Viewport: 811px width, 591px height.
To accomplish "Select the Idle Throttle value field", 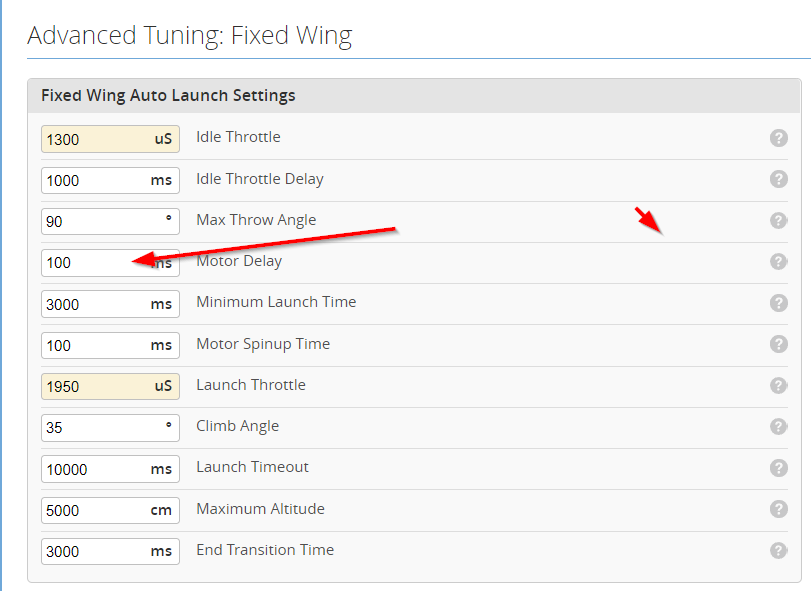I will pyautogui.click(x=110, y=139).
